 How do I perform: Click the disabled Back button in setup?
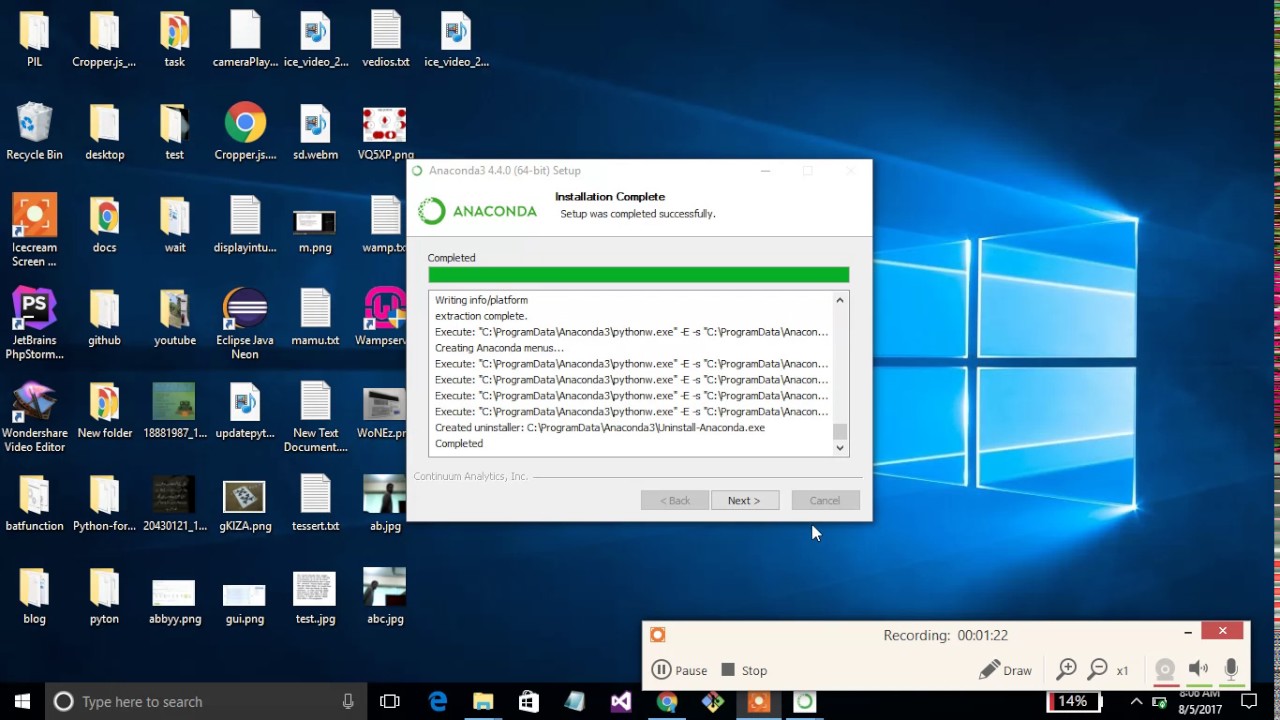tap(675, 500)
